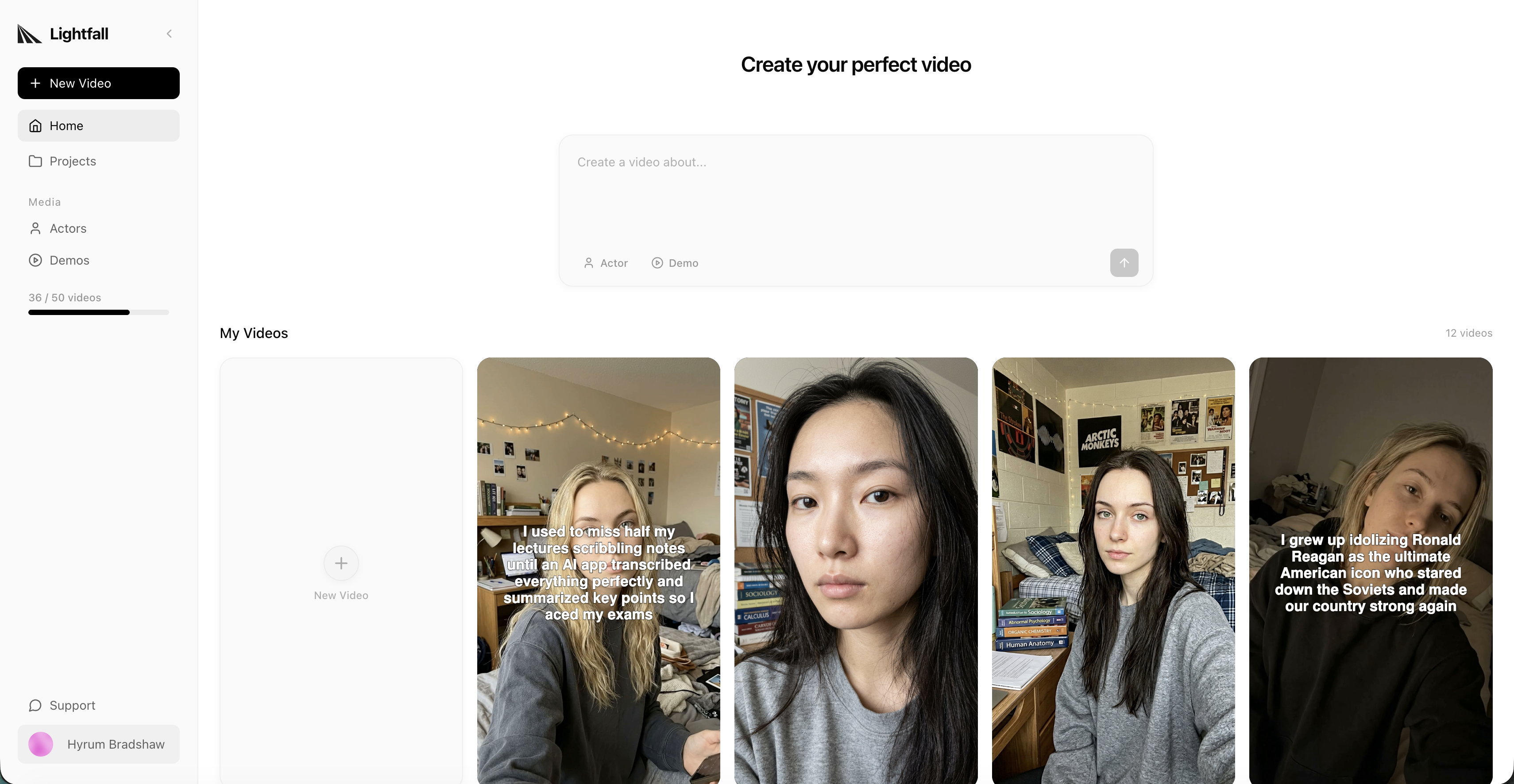Screen dimensions: 1514x784
Task: Click the pink user avatar
Action: point(41,744)
